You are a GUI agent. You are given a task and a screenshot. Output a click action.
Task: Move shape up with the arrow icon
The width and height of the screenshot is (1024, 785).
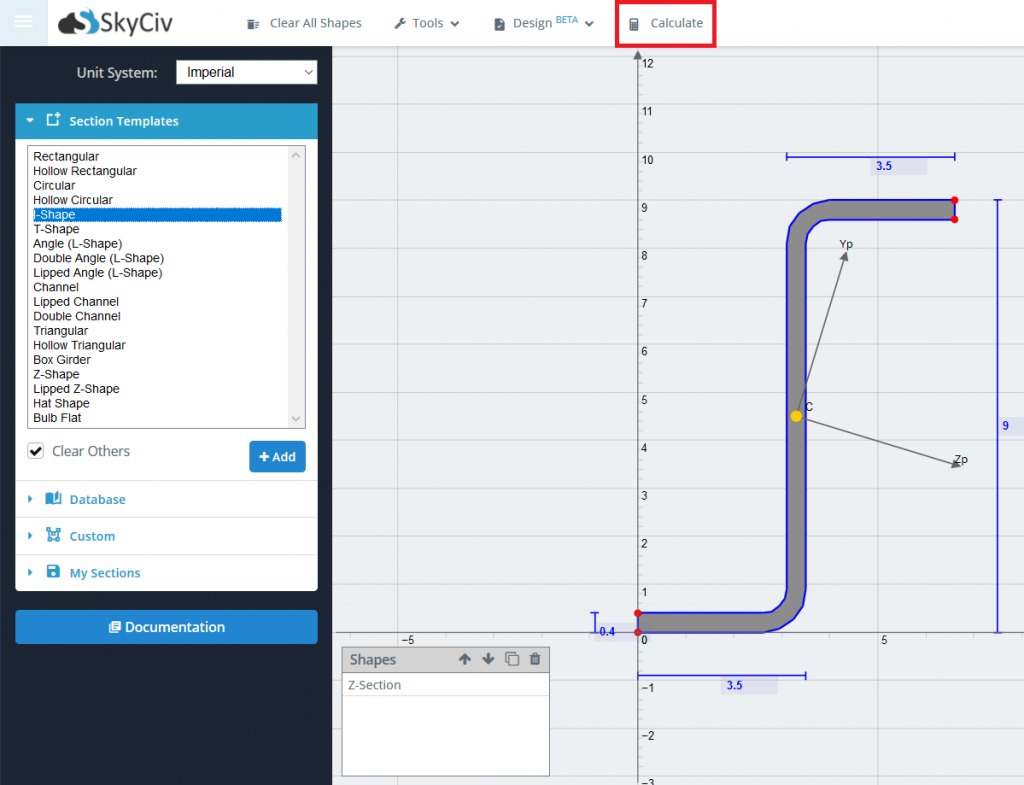click(x=464, y=659)
